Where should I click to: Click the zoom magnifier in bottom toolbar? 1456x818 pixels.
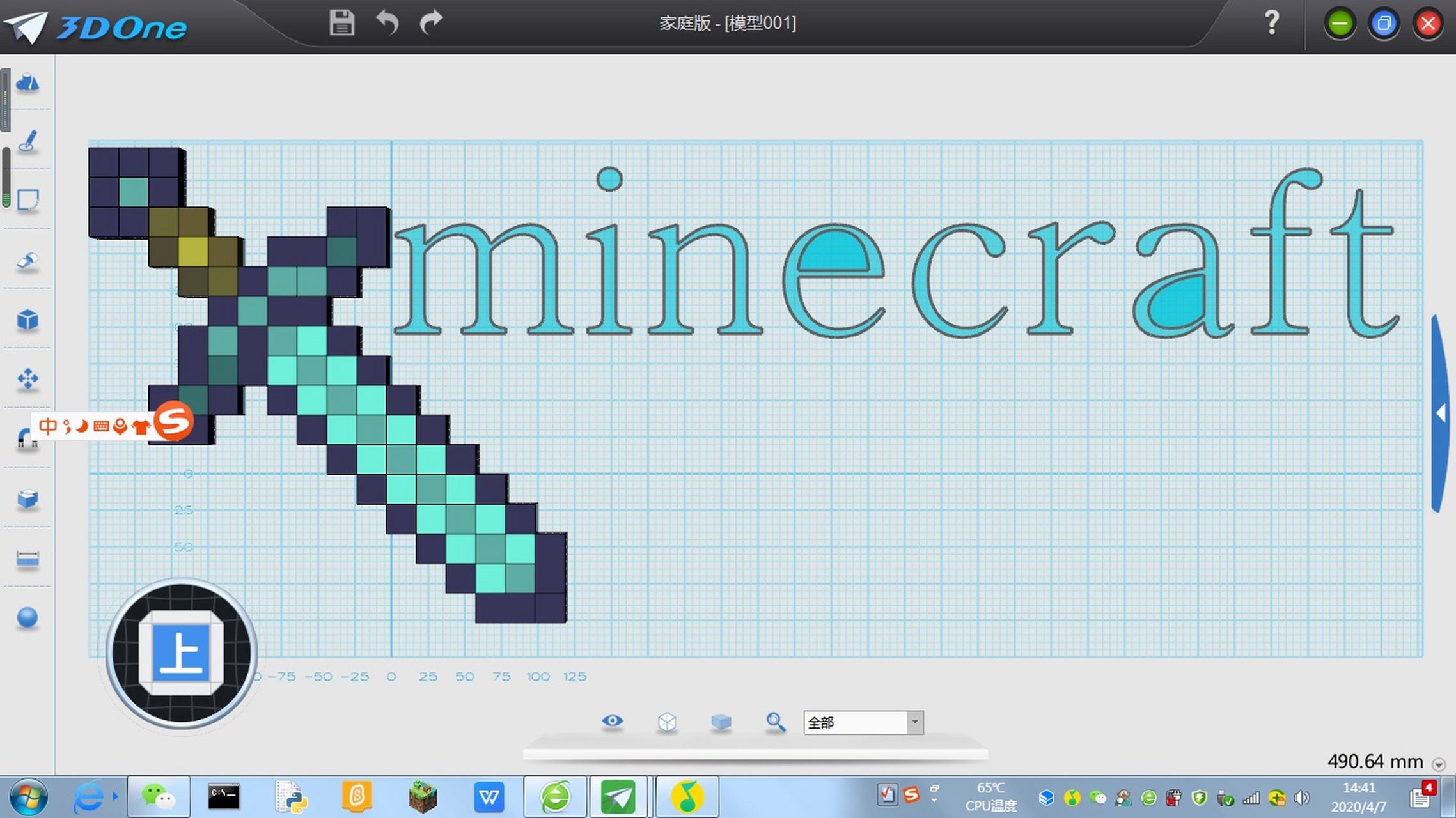point(776,722)
